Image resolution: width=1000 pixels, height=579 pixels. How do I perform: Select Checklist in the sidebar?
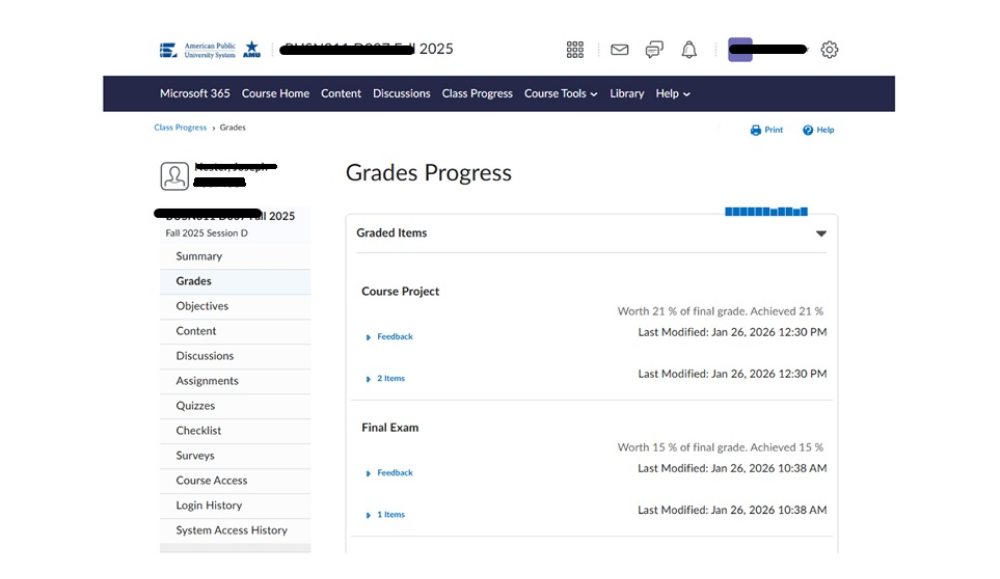point(235,430)
